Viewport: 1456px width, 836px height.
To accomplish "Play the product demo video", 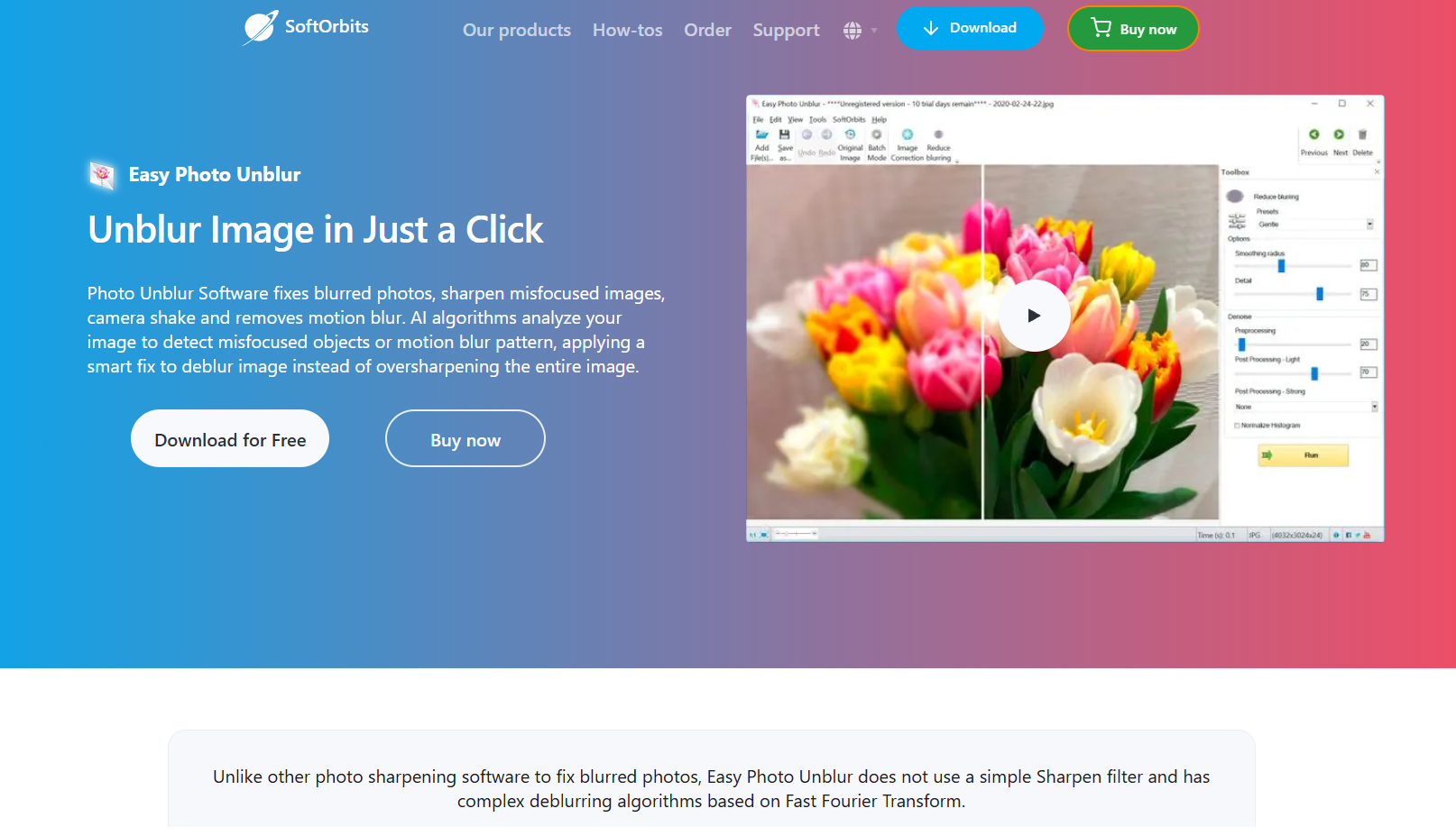I will (1035, 316).
